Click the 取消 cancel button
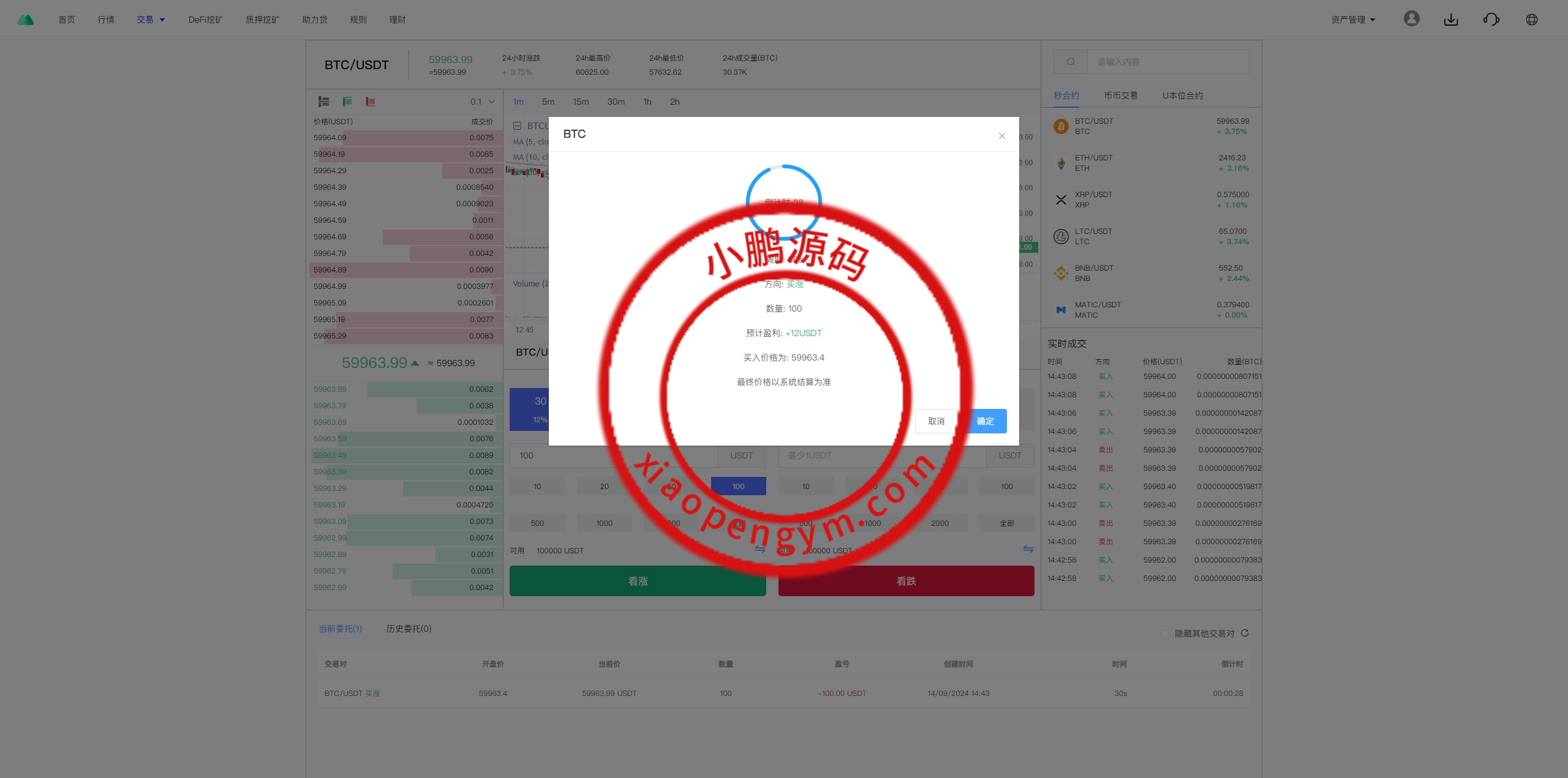 [x=936, y=421]
